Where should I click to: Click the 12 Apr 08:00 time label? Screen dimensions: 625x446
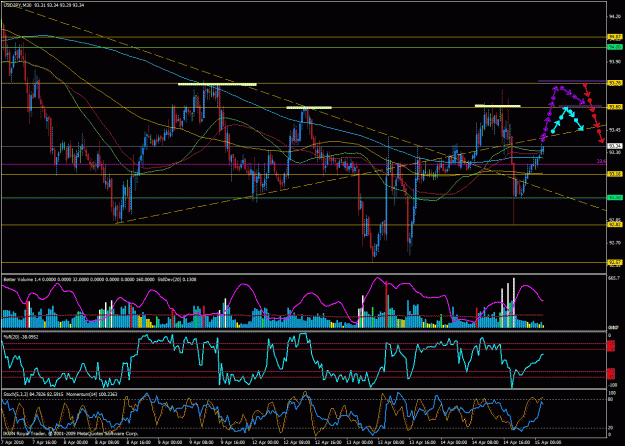pos(295,442)
